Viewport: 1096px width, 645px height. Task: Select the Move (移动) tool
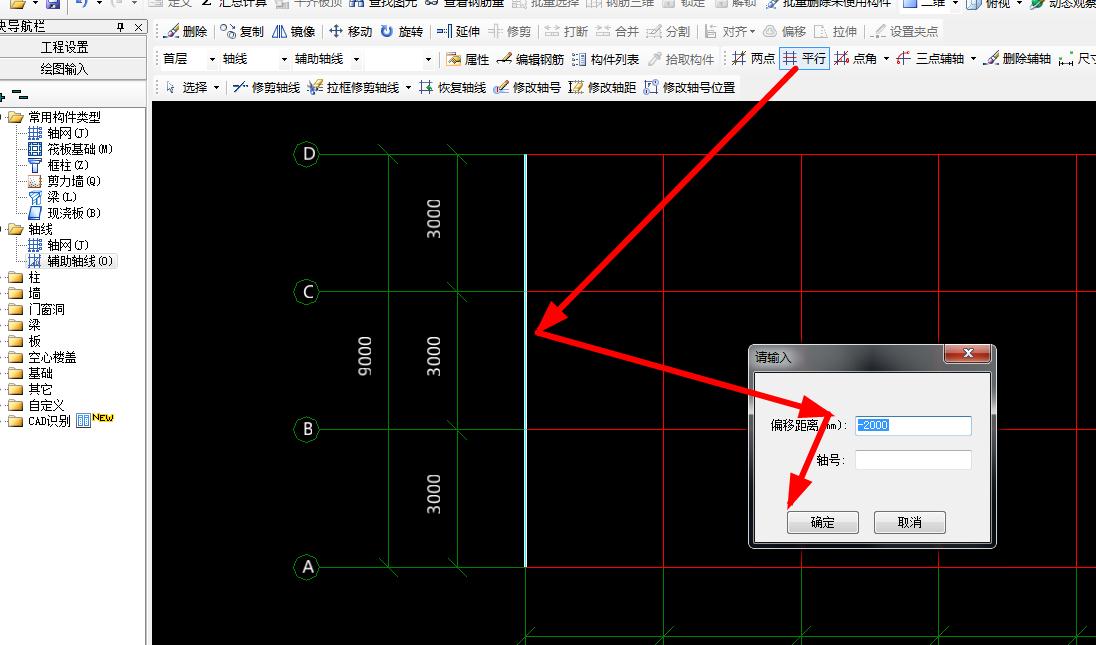[350, 31]
